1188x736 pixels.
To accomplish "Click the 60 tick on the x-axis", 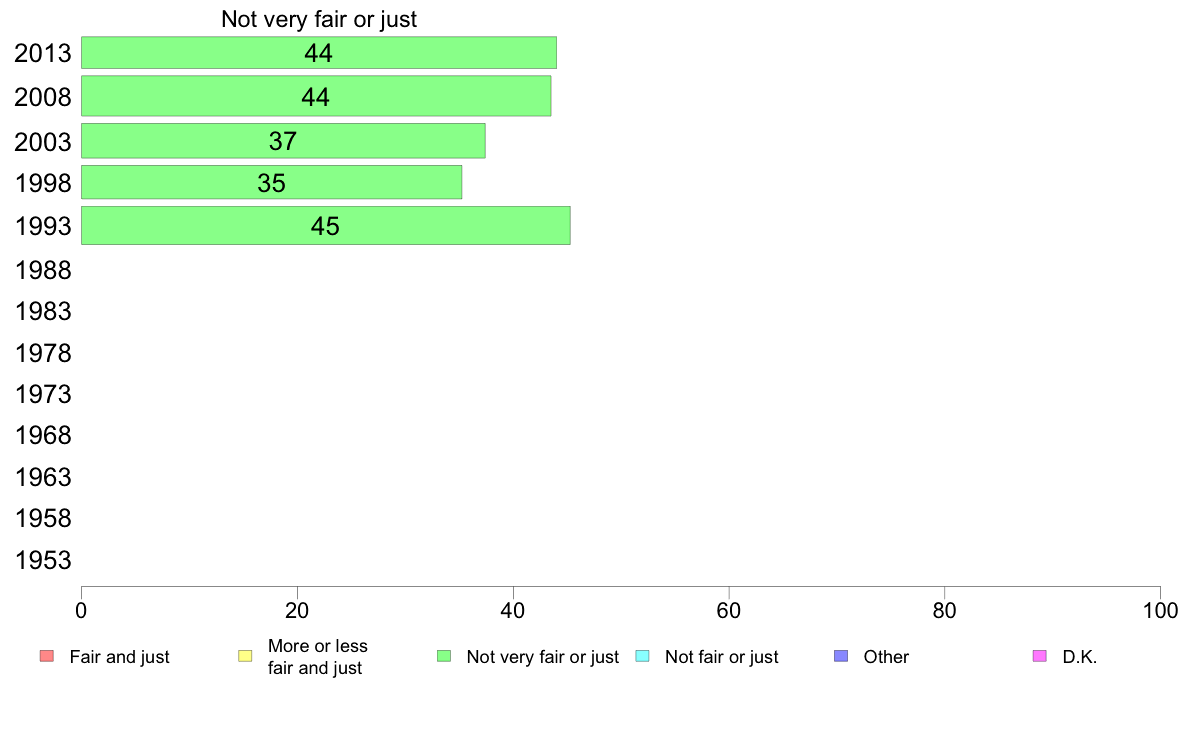I will [728, 610].
